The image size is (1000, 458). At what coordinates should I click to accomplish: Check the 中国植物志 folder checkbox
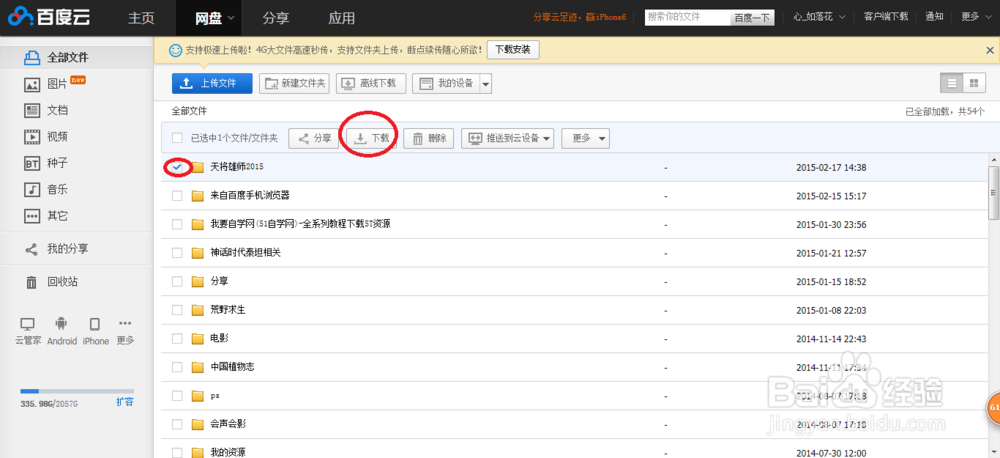tap(177, 367)
